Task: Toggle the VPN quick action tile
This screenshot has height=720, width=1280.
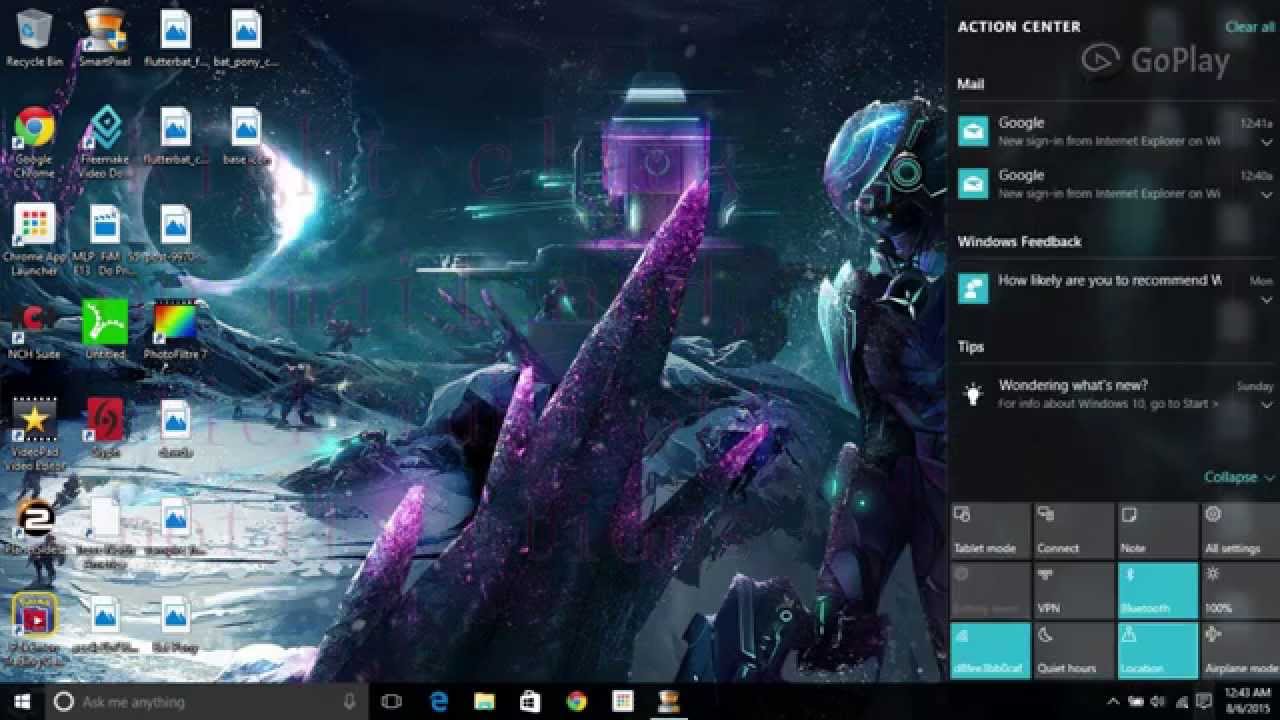Action: click(1074, 590)
